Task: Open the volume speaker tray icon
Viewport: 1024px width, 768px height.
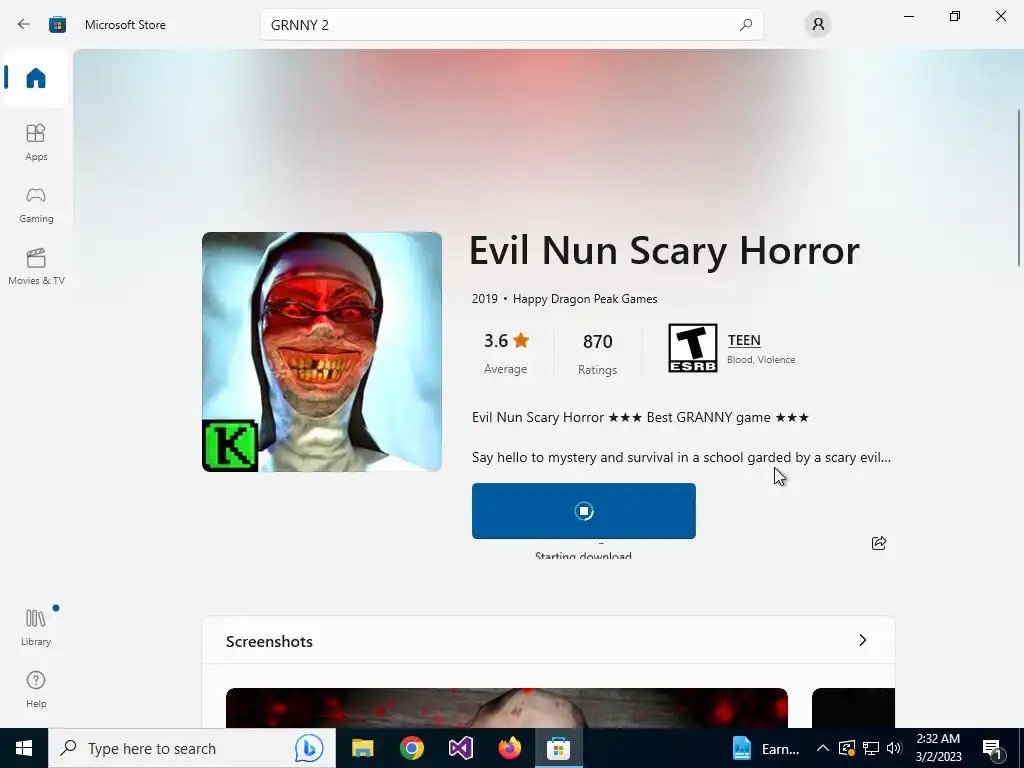Action: (x=894, y=748)
